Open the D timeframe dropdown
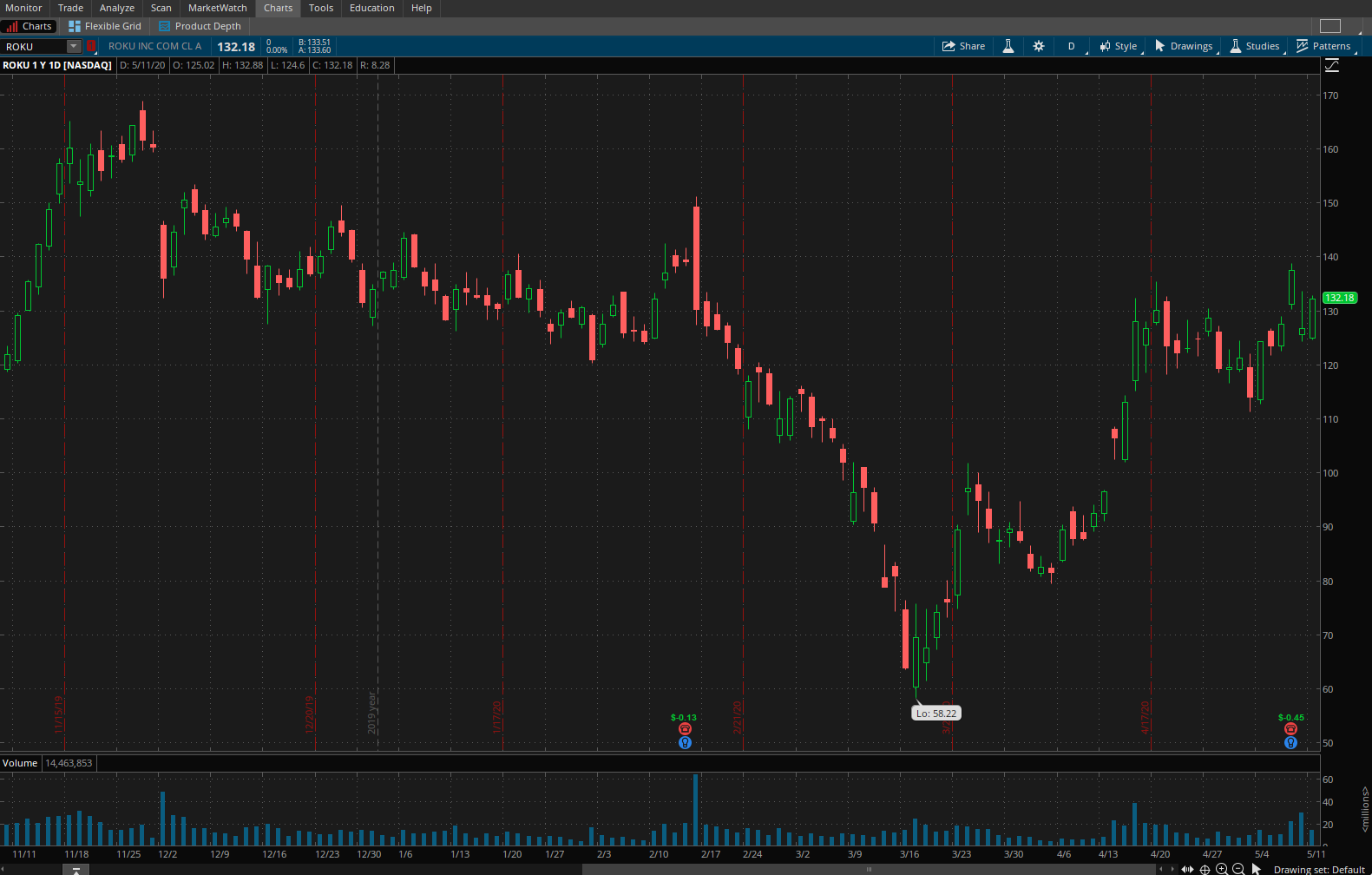The height and width of the screenshot is (875, 1372). tap(1072, 46)
